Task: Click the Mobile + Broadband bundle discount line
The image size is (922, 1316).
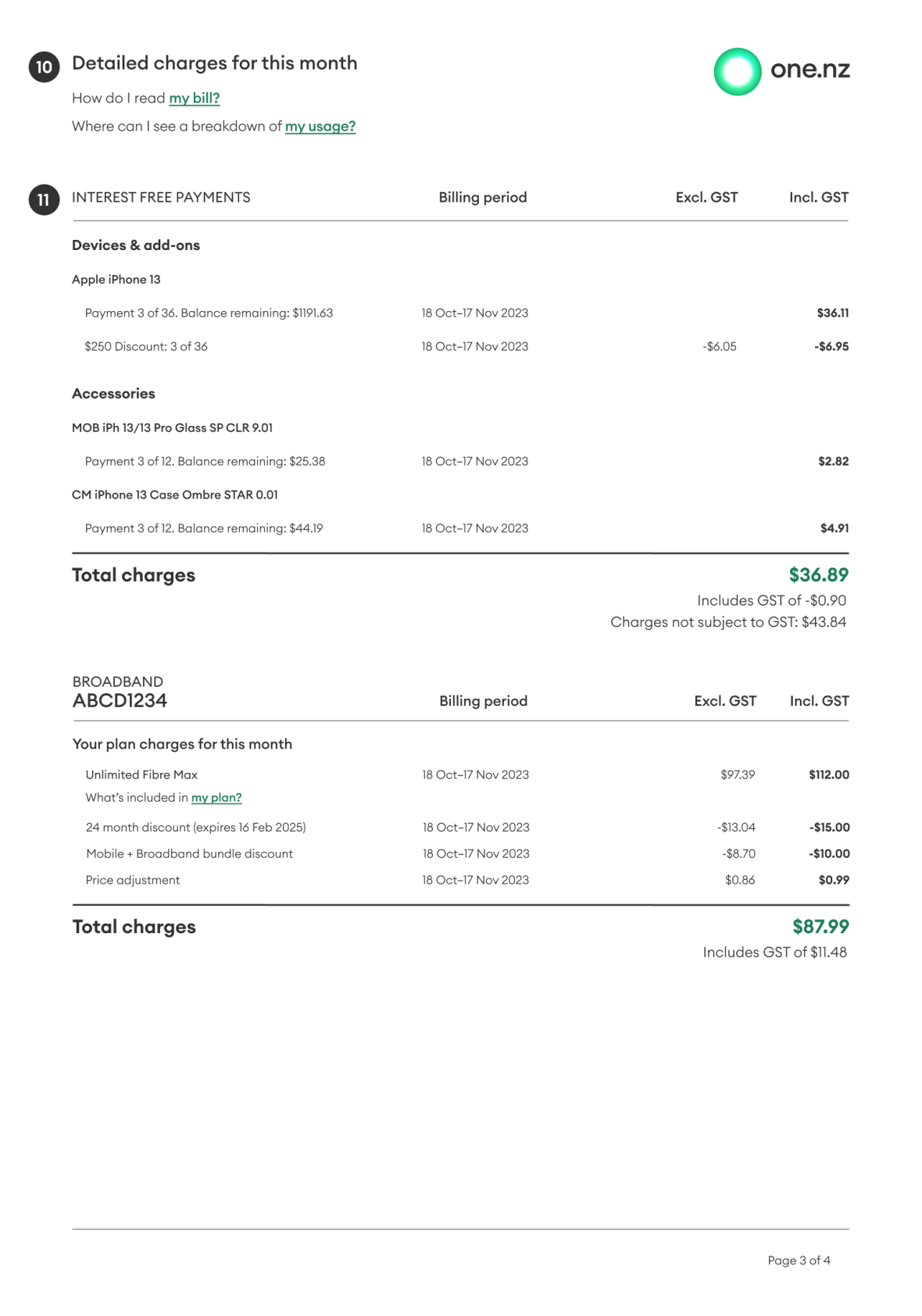Action: tap(189, 854)
